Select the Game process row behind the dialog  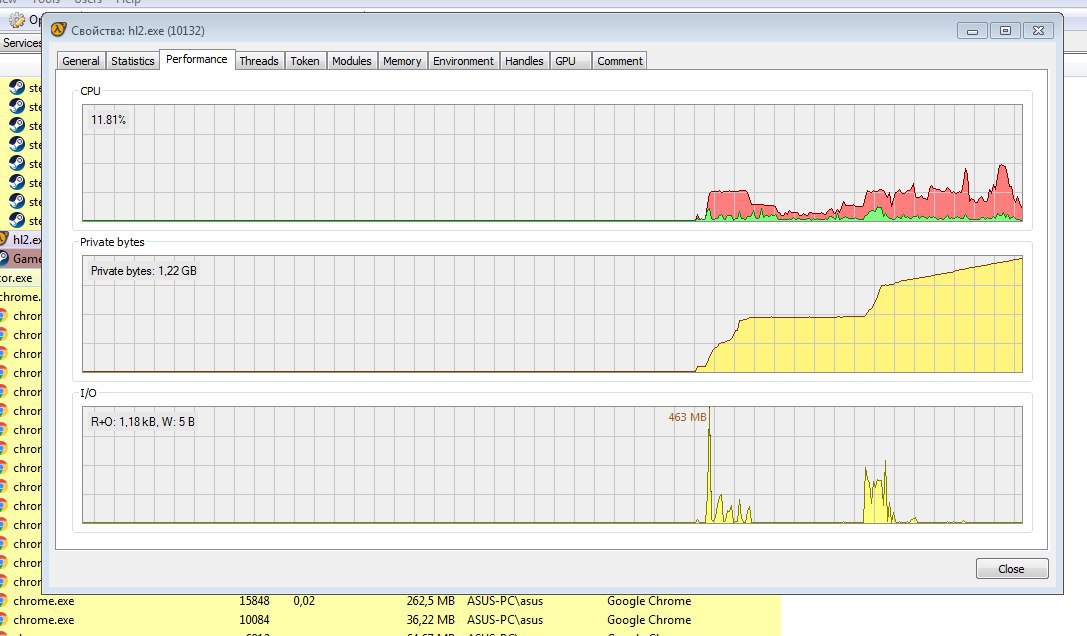click(21, 259)
